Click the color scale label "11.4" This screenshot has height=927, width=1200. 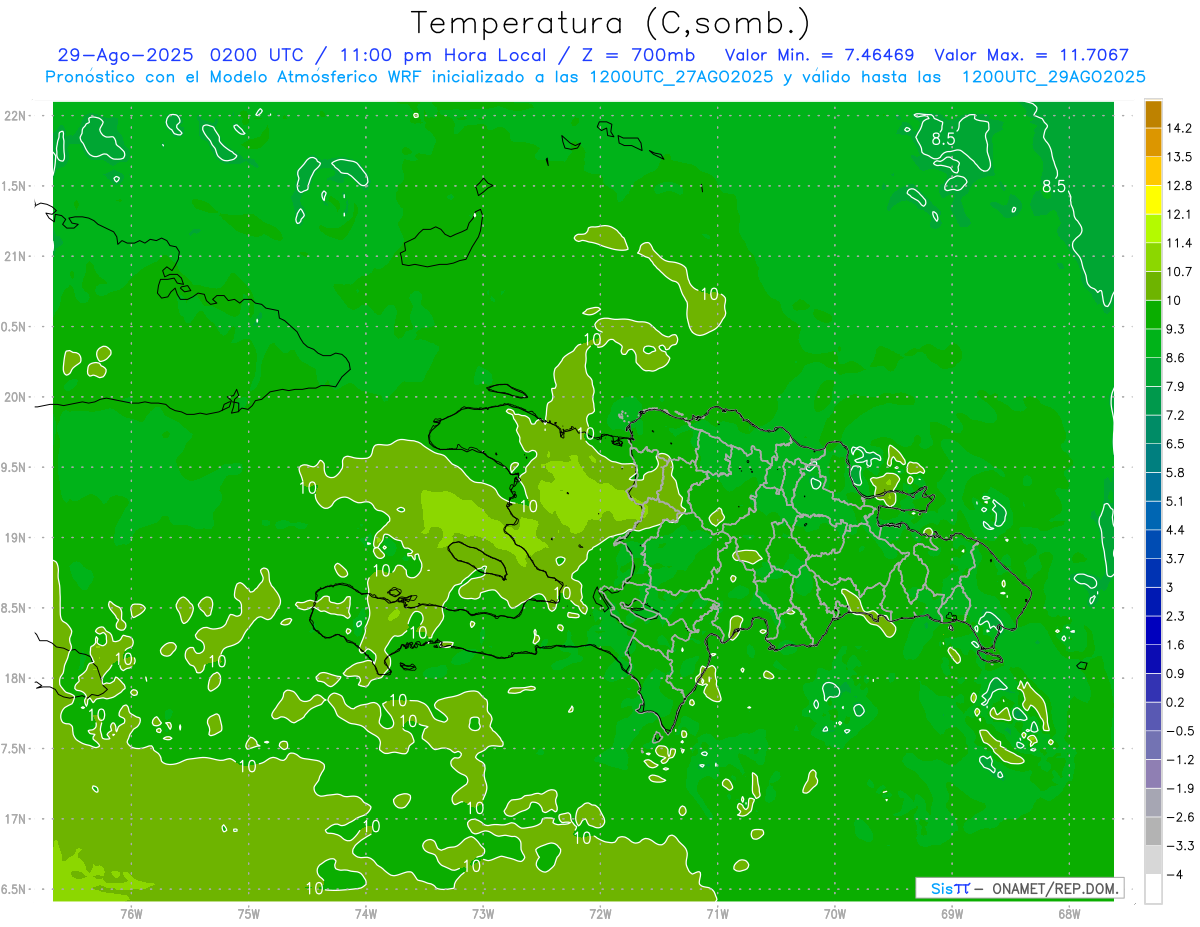pos(1178,243)
